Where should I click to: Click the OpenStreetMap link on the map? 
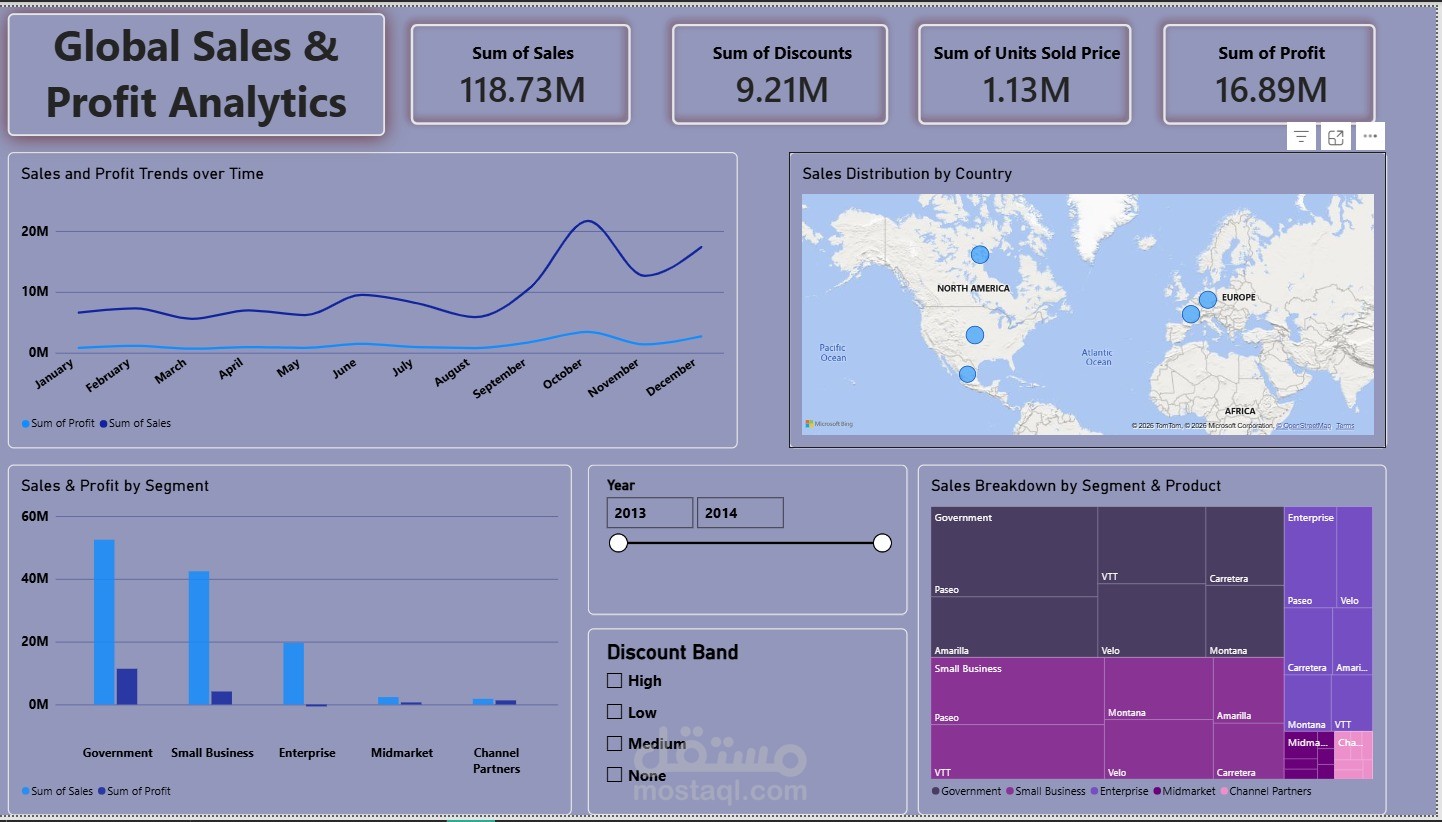(x=1305, y=426)
